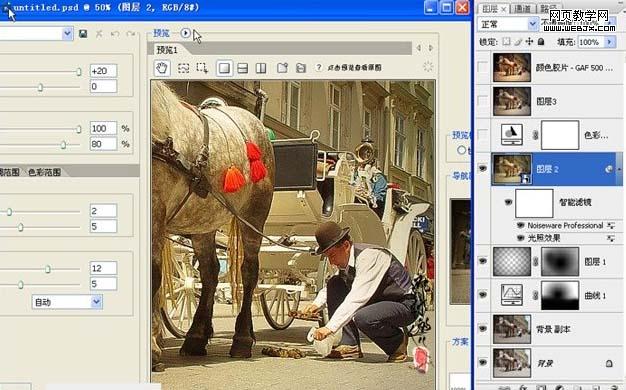Toggle lock transparent pixels icon
The image size is (626, 390).
506,42
